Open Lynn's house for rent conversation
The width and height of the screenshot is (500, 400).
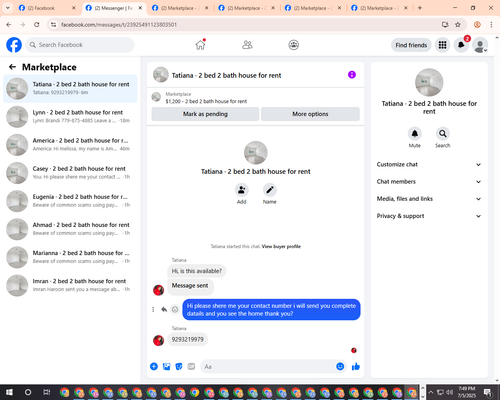[70, 116]
